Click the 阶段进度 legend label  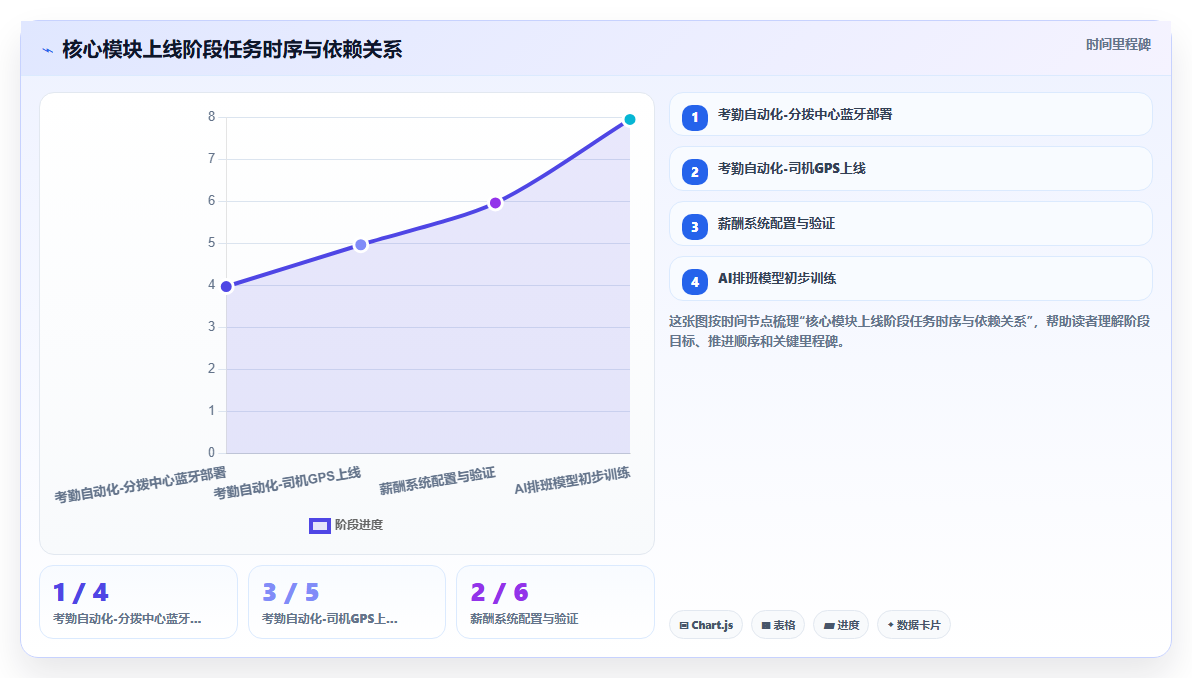[359, 525]
